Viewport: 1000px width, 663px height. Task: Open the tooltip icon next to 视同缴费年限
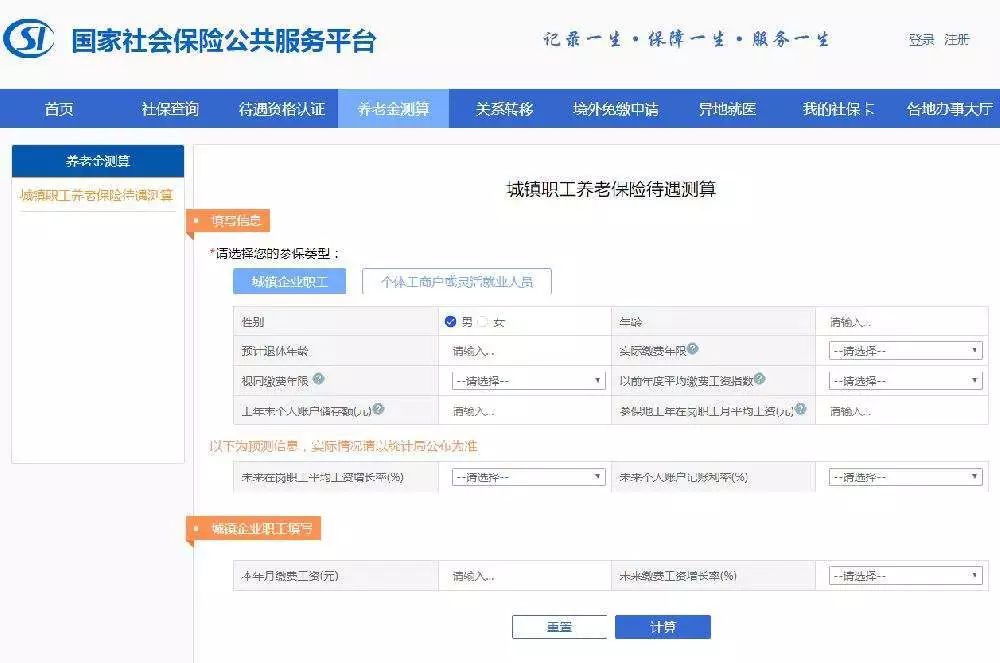[x=317, y=378]
